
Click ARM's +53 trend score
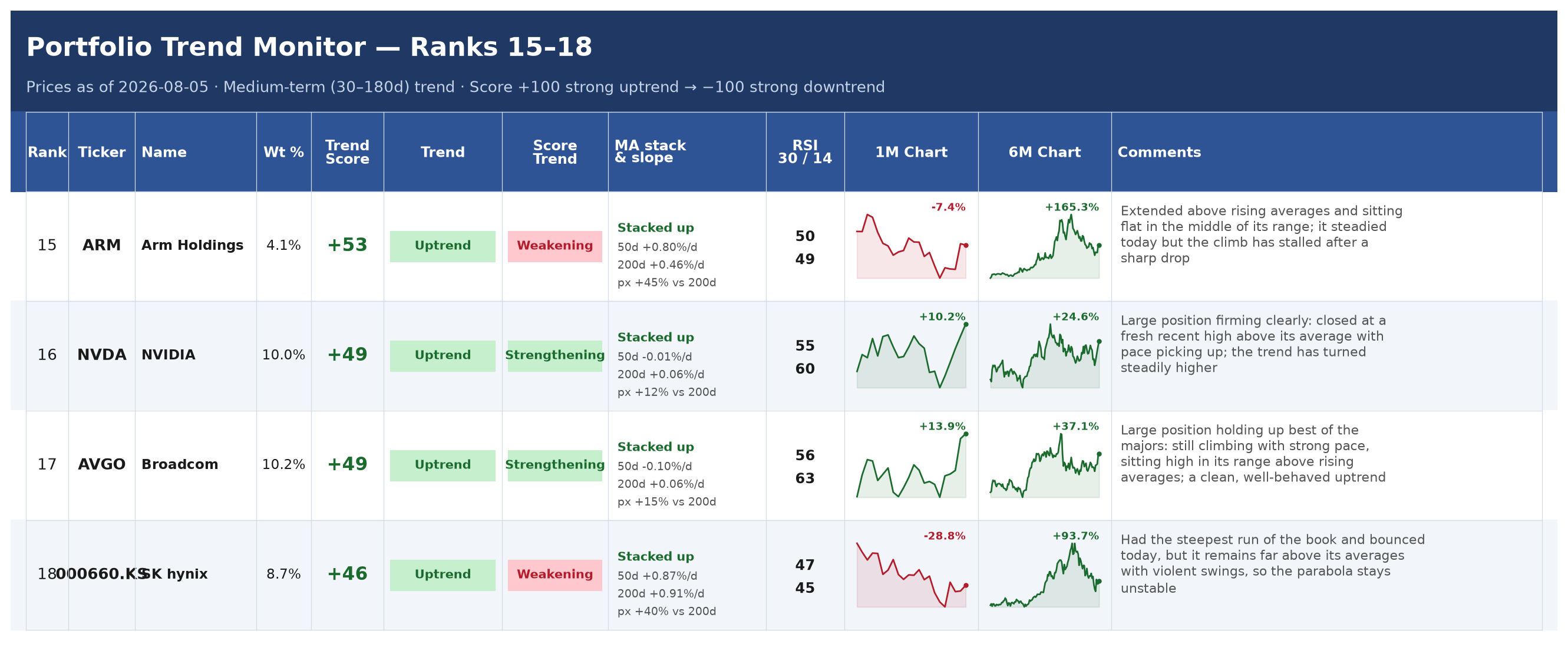click(347, 245)
